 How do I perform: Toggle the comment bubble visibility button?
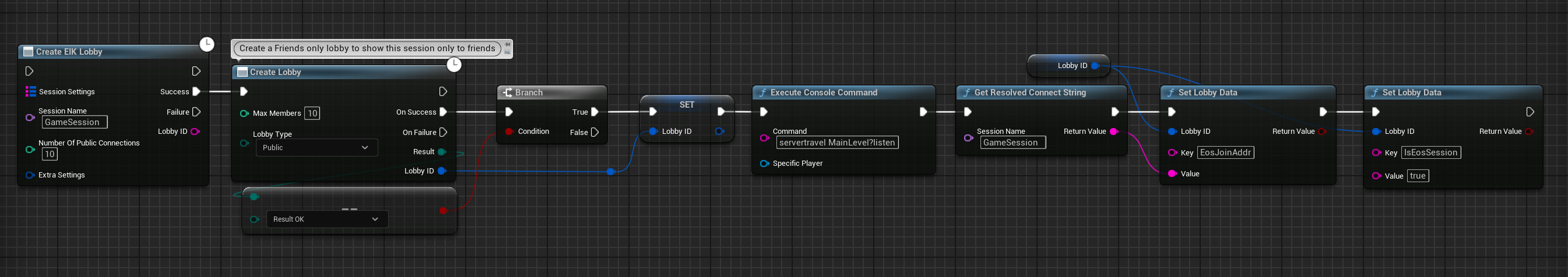[x=508, y=52]
